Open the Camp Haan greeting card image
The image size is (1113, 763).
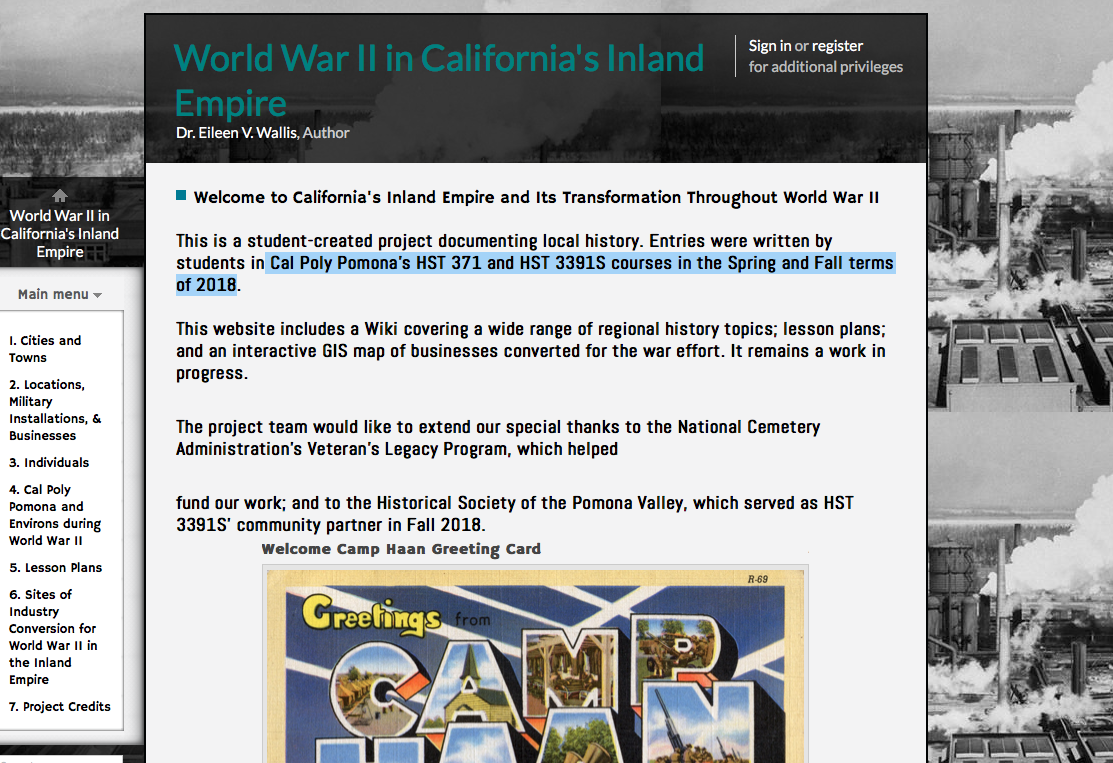(x=535, y=664)
